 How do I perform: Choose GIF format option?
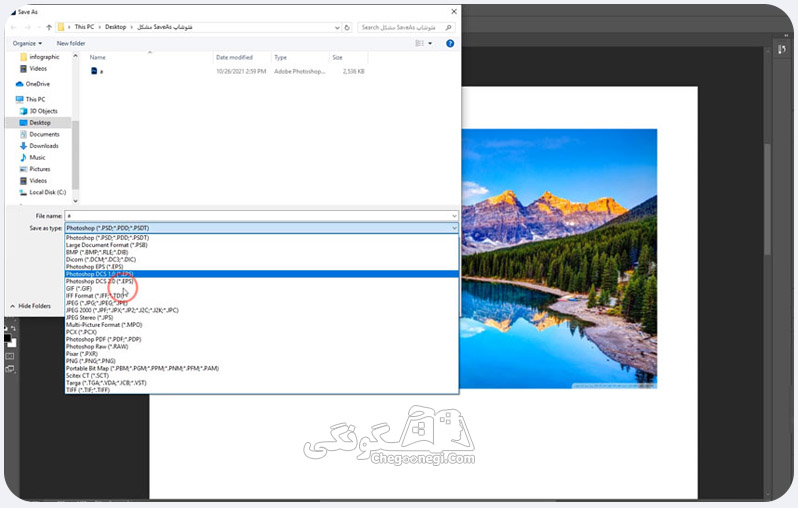pos(262,289)
